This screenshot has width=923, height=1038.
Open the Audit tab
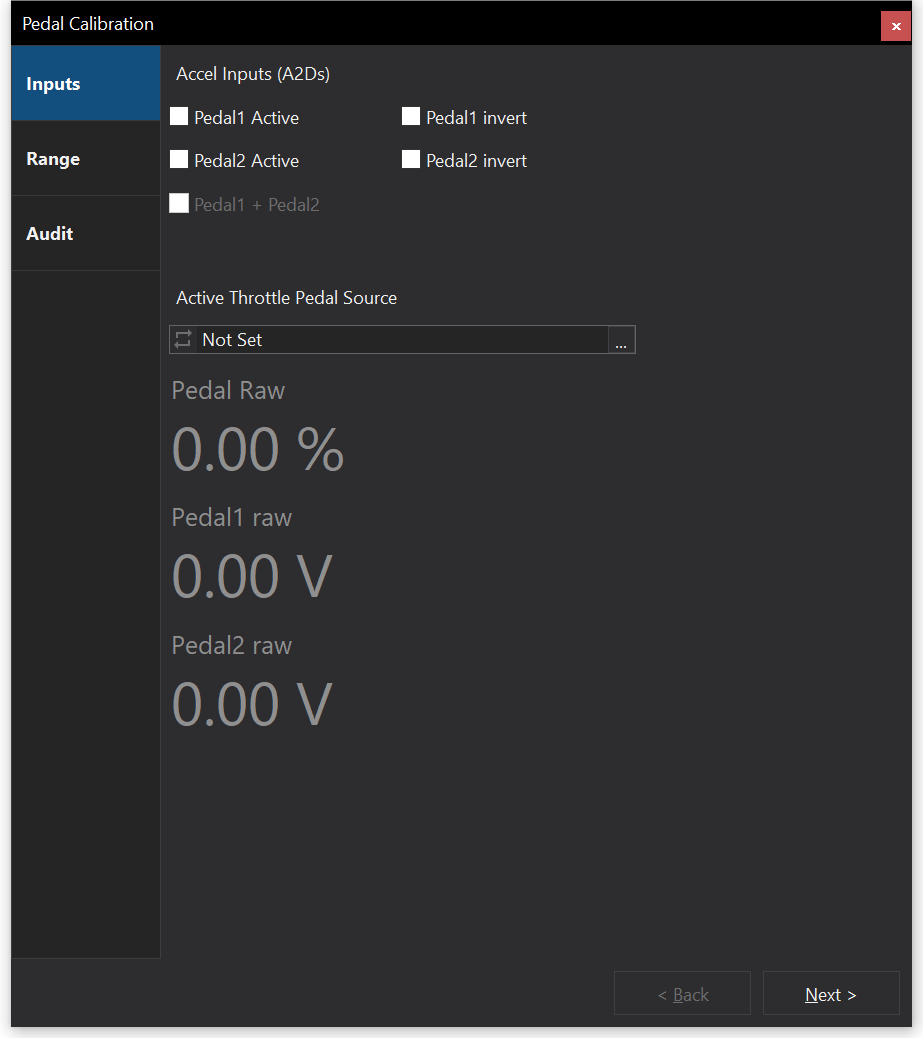pos(86,234)
